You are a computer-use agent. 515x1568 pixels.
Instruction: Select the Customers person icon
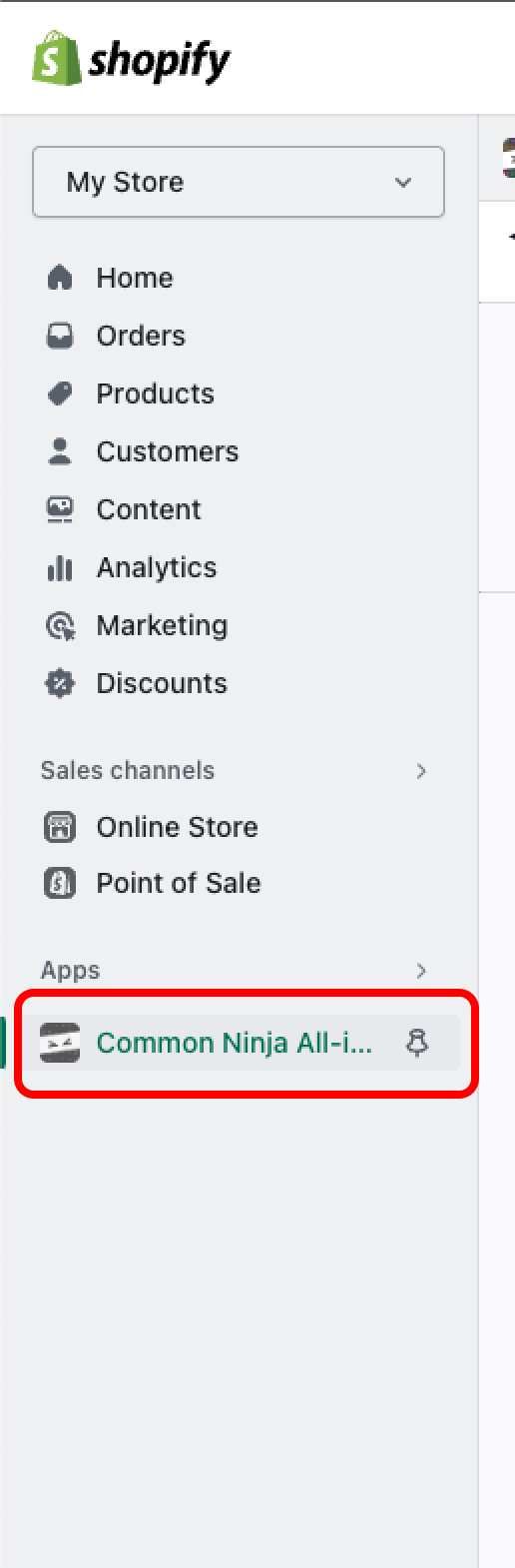[60, 451]
